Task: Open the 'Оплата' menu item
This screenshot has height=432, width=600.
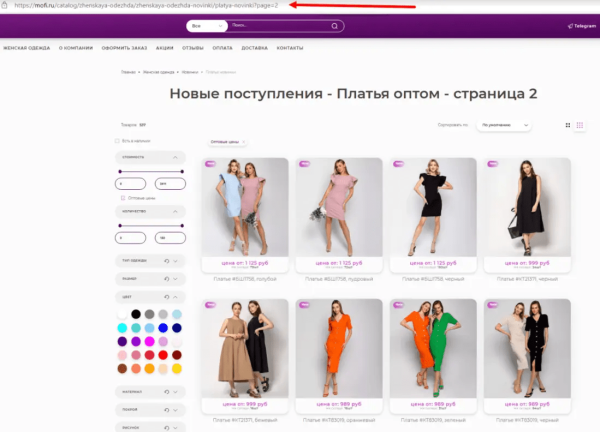Action: [222, 48]
